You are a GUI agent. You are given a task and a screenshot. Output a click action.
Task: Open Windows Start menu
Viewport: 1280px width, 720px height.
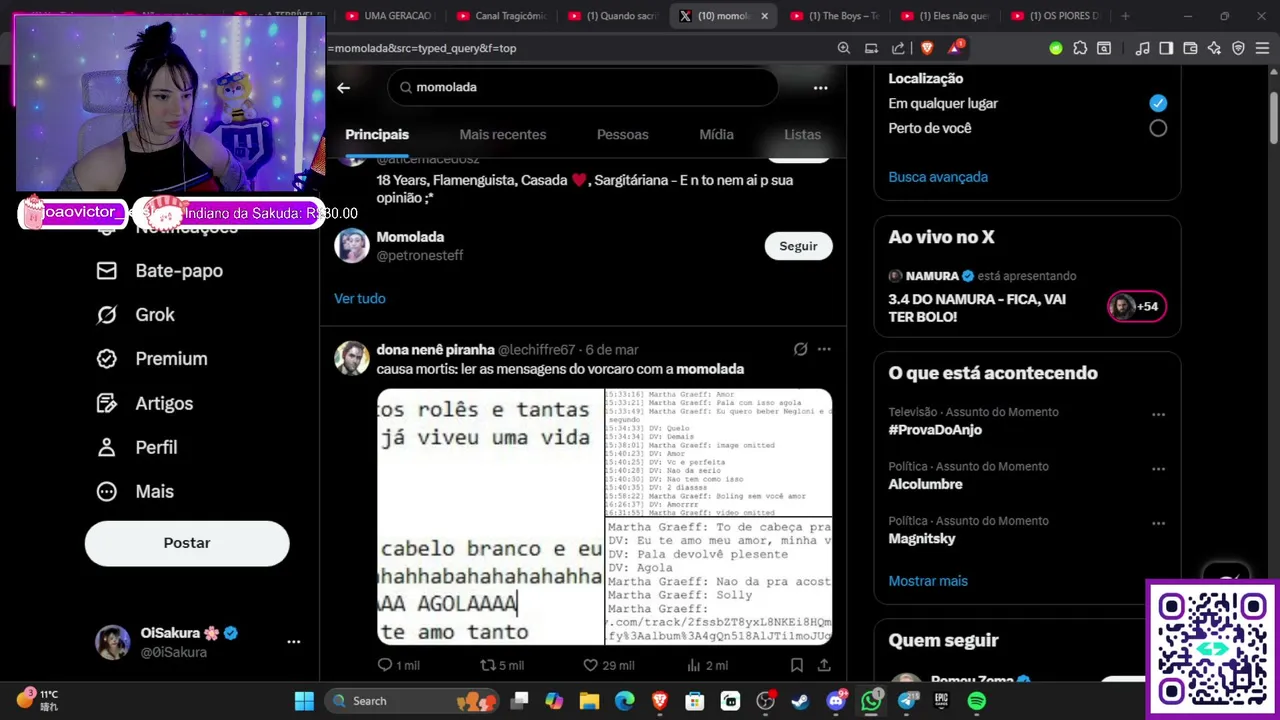(304, 701)
